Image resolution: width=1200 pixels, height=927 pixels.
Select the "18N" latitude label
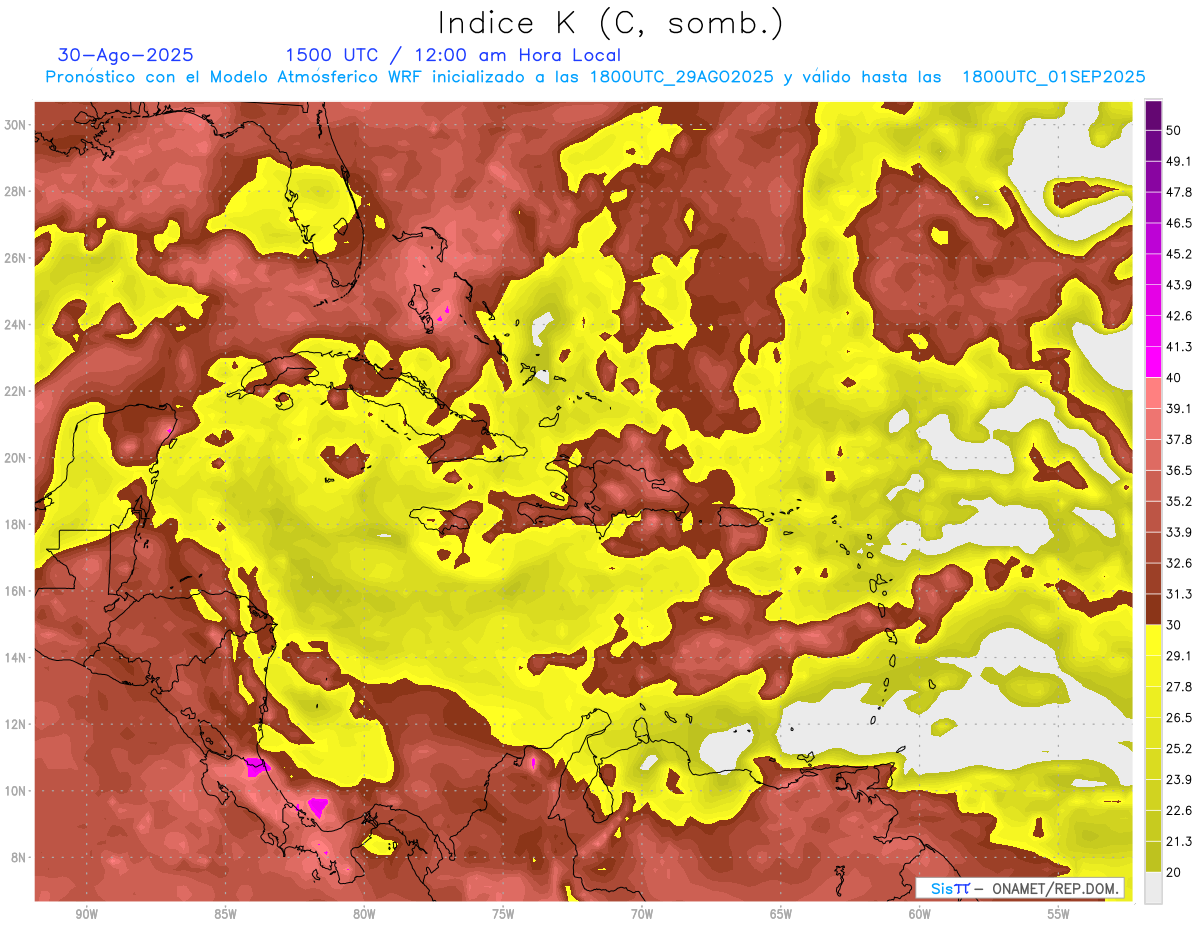tap(17, 524)
